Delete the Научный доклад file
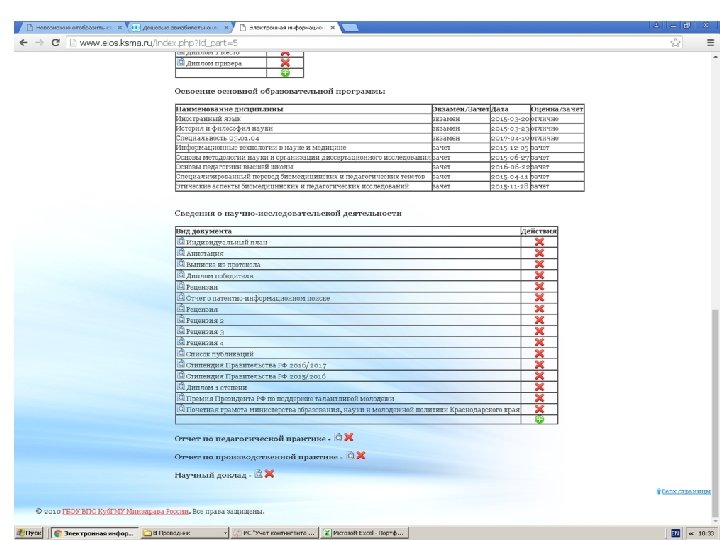 [x=270, y=474]
